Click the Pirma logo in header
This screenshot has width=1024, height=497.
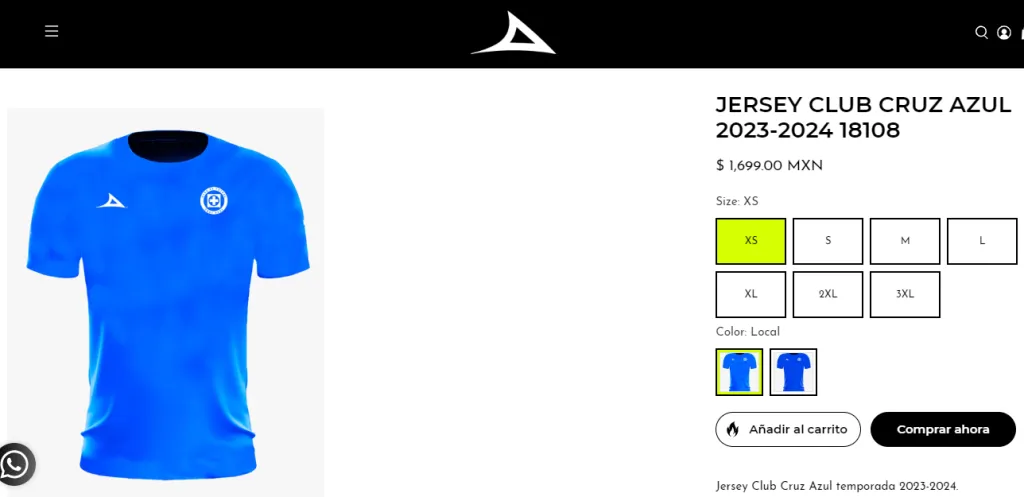pyautogui.click(x=513, y=33)
